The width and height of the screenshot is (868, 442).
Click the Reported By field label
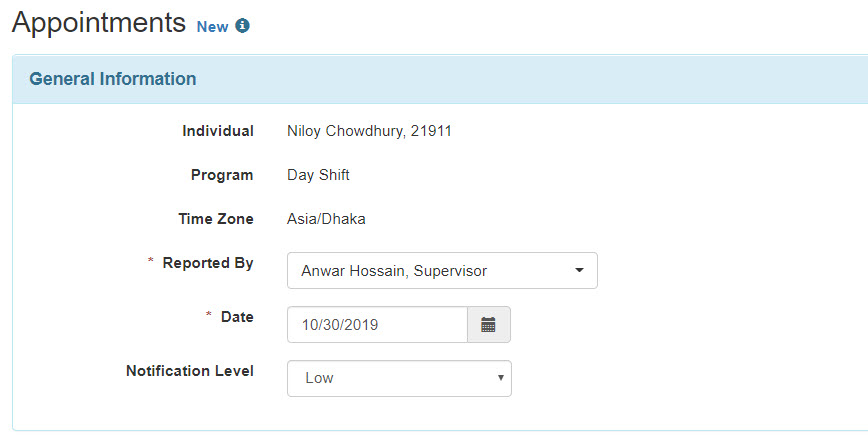[x=208, y=263]
